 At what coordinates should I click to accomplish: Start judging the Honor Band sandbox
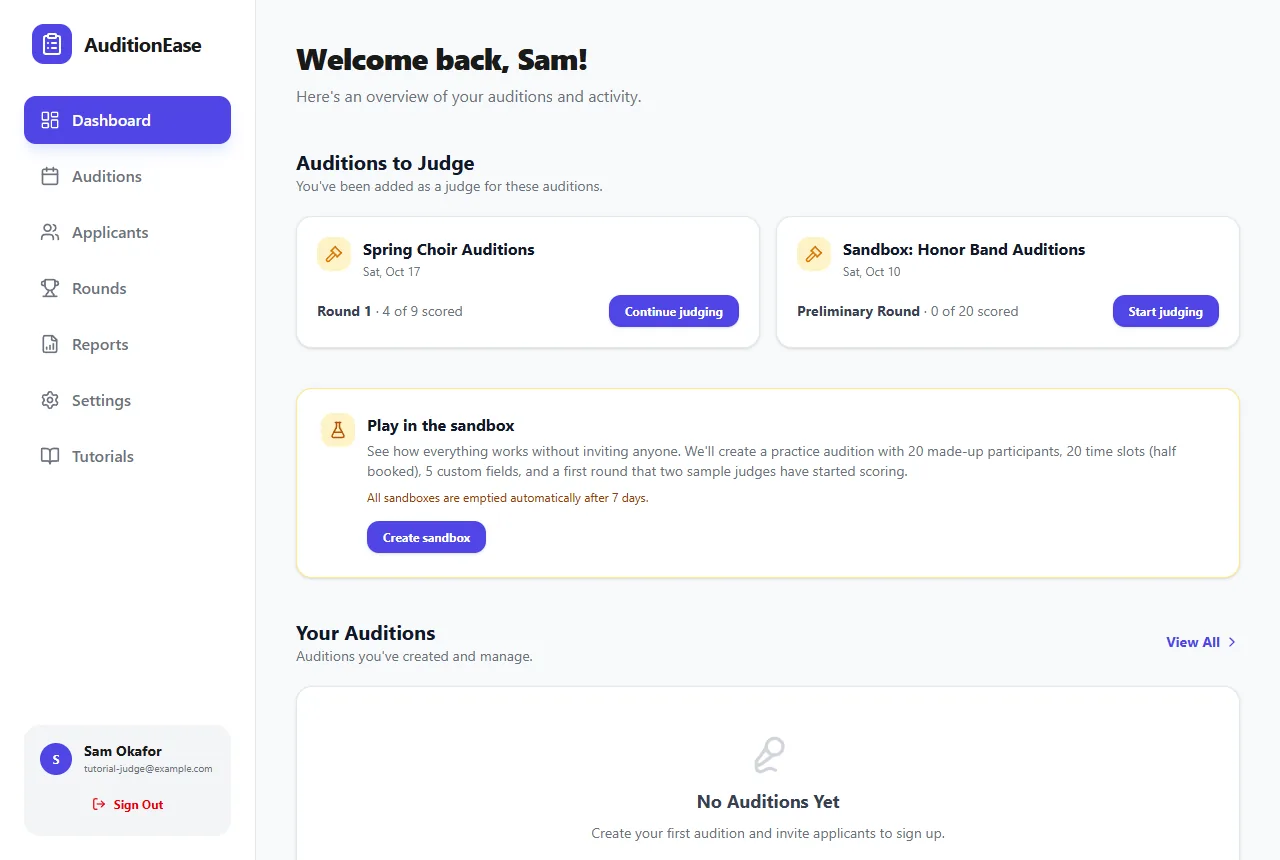click(1166, 311)
